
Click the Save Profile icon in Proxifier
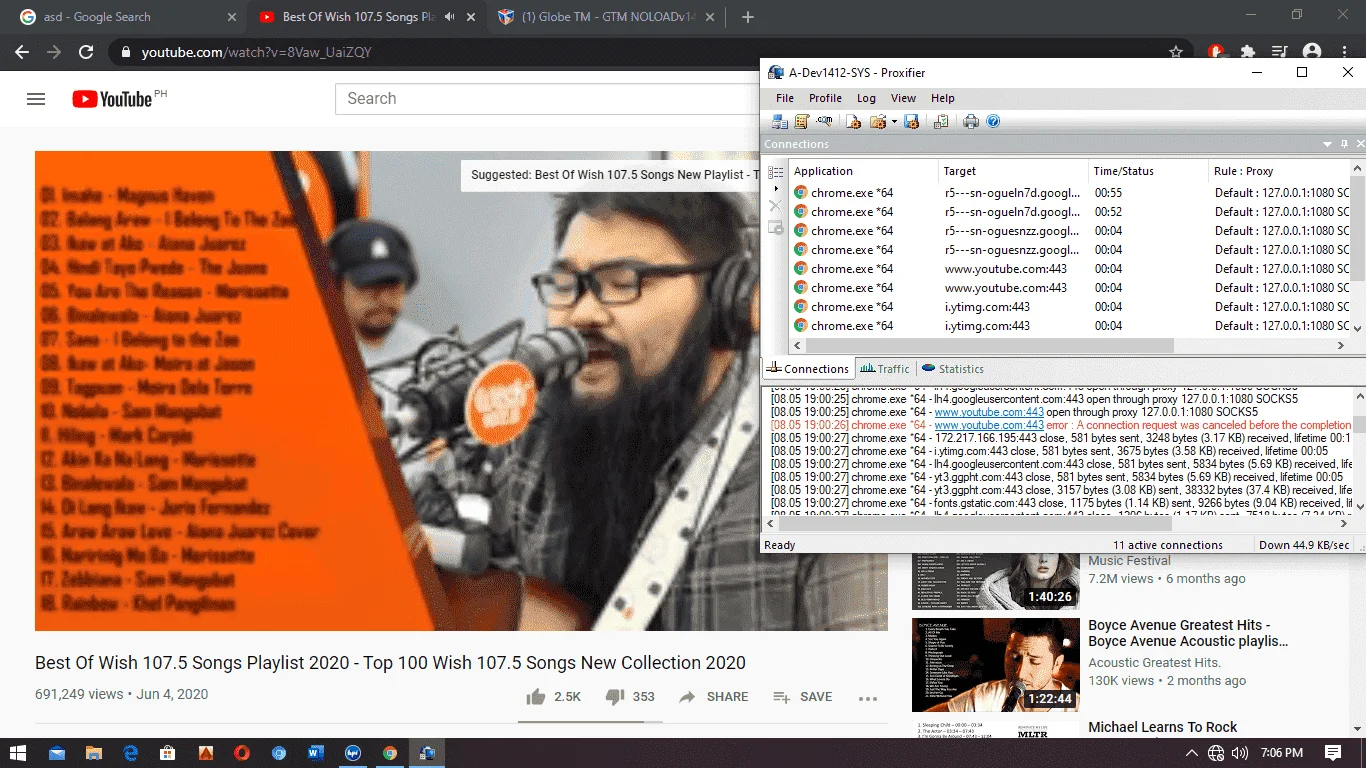[911, 121]
